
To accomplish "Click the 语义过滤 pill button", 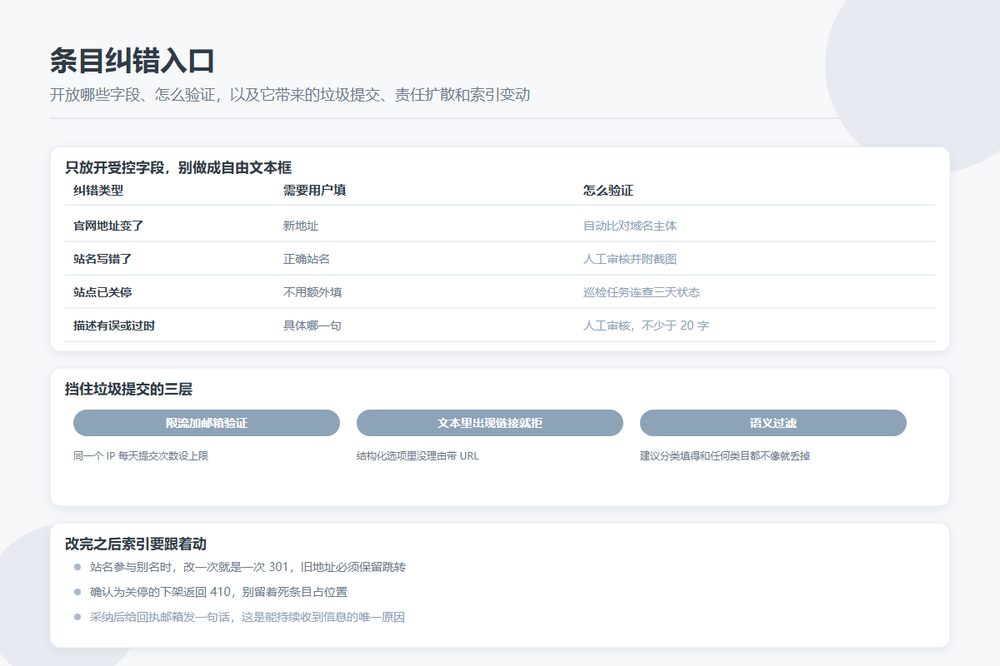I will [x=773, y=423].
